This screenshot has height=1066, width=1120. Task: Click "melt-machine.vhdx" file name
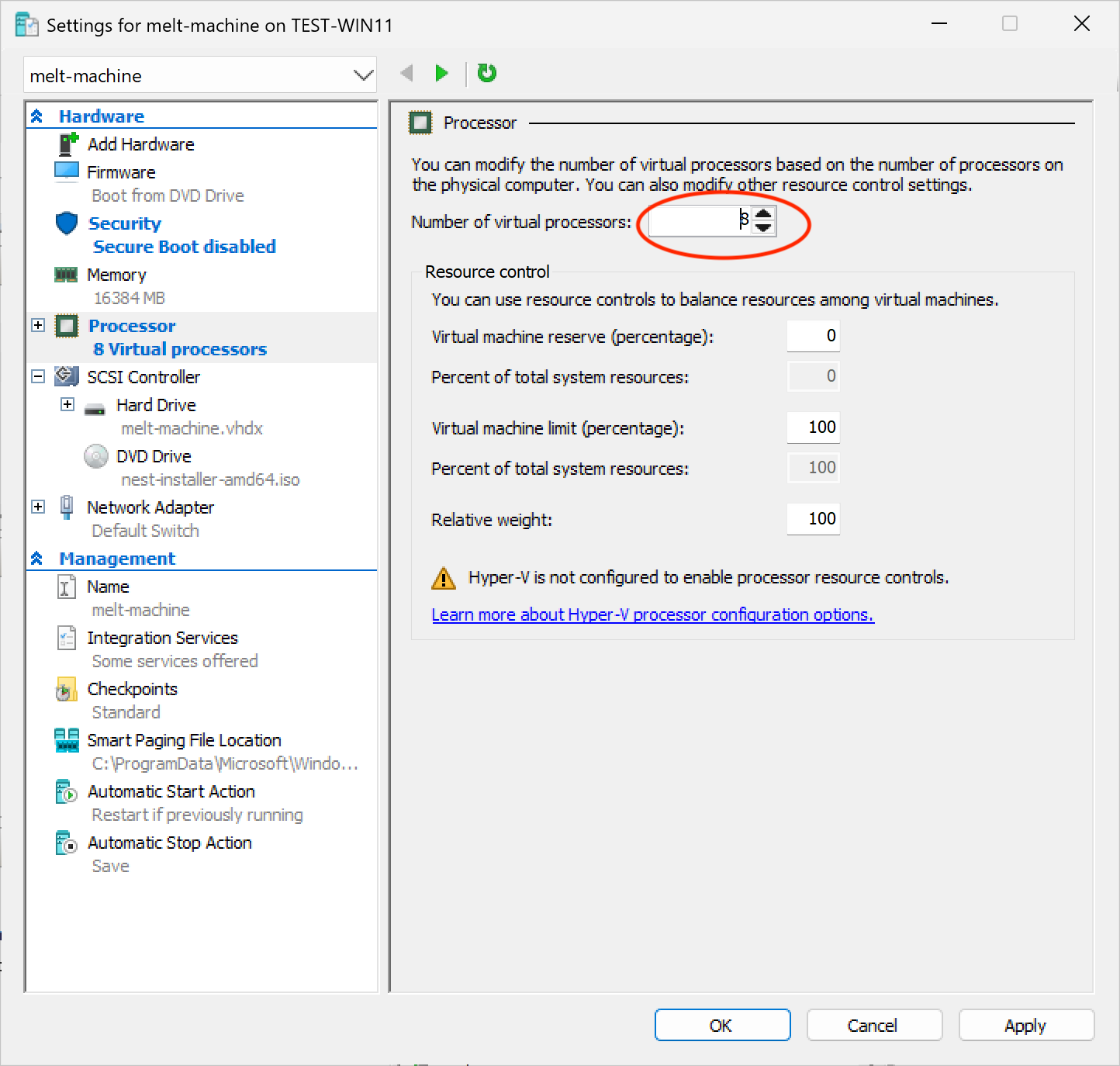click(192, 428)
